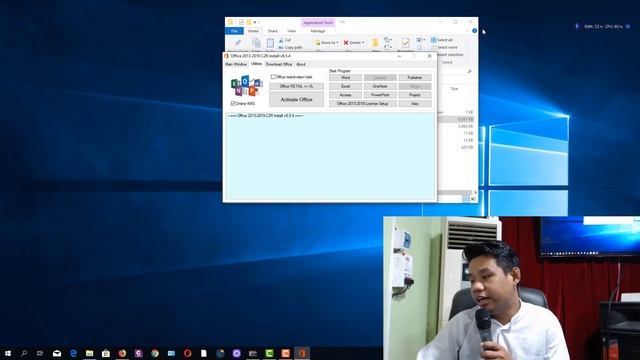Open the About tab

click(301, 64)
